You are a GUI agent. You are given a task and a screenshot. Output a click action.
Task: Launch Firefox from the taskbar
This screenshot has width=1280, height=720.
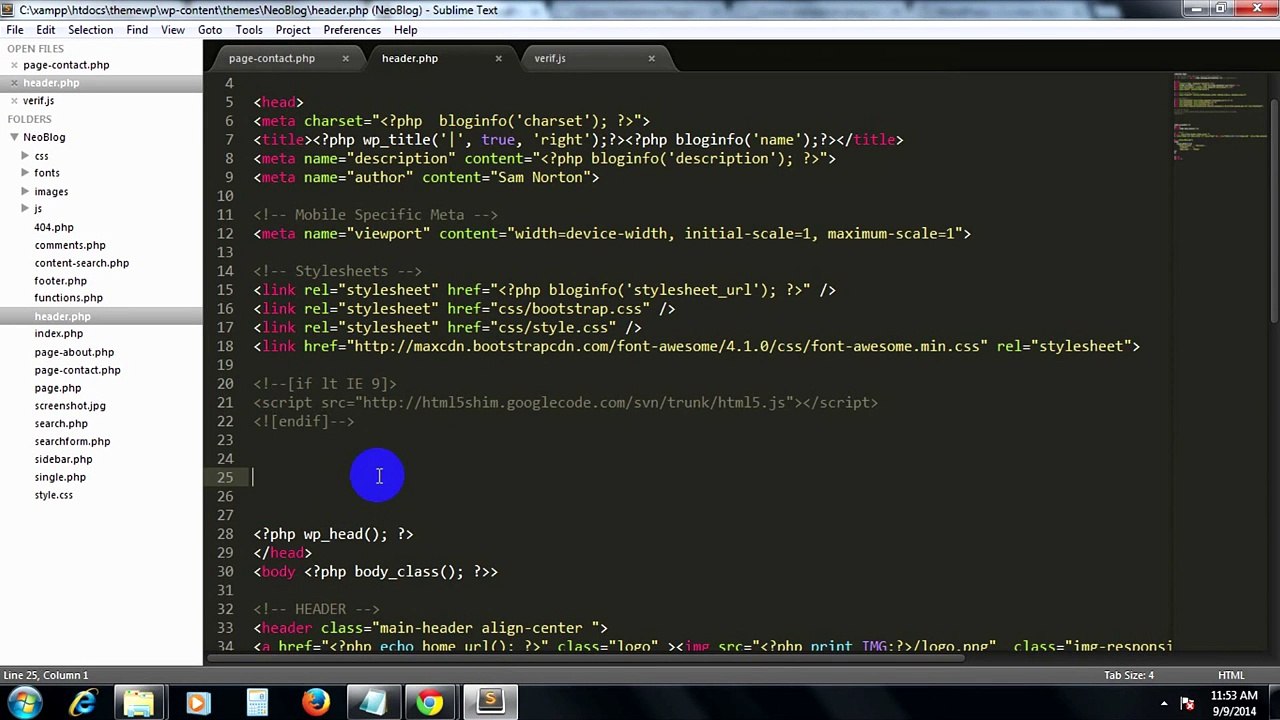[315, 703]
